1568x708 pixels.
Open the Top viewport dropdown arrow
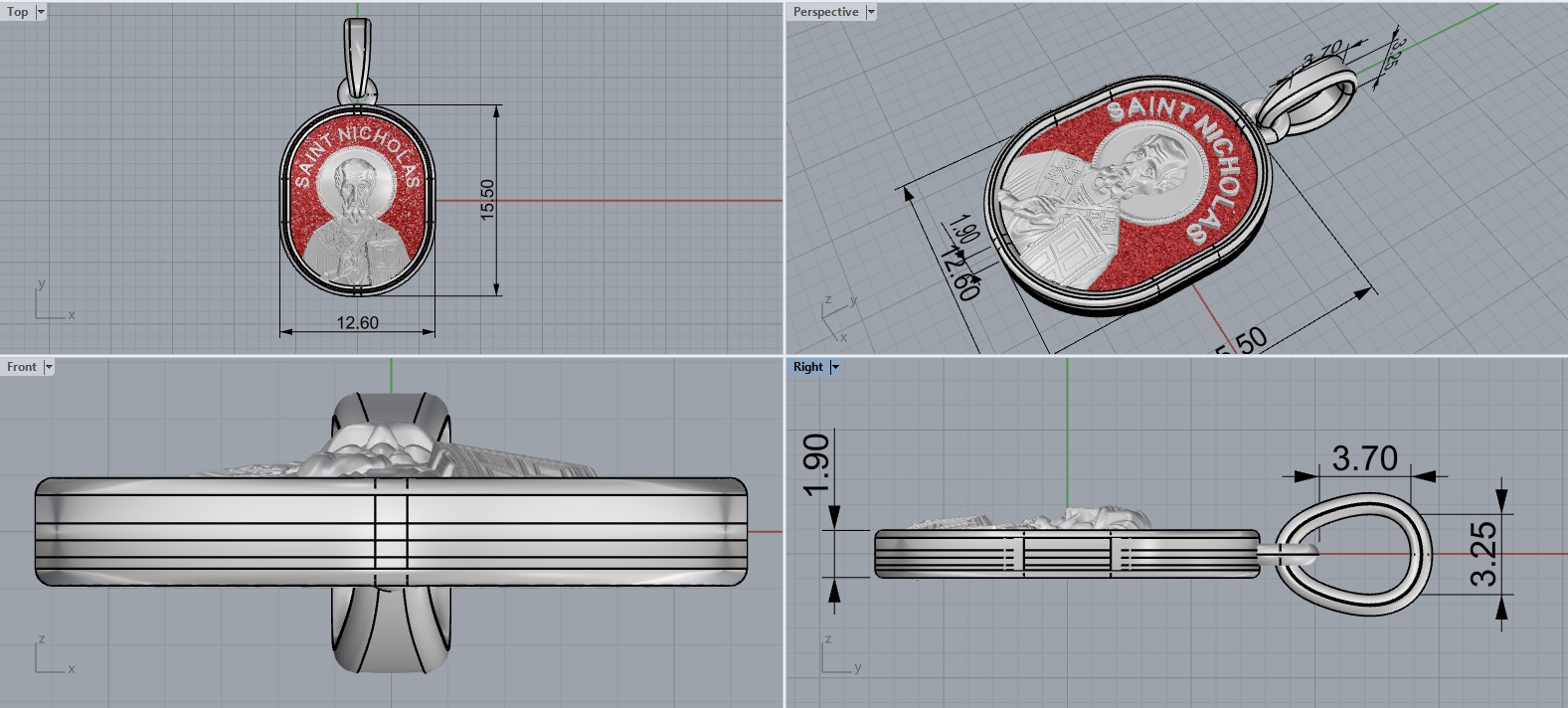pyautogui.click(x=41, y=12)
